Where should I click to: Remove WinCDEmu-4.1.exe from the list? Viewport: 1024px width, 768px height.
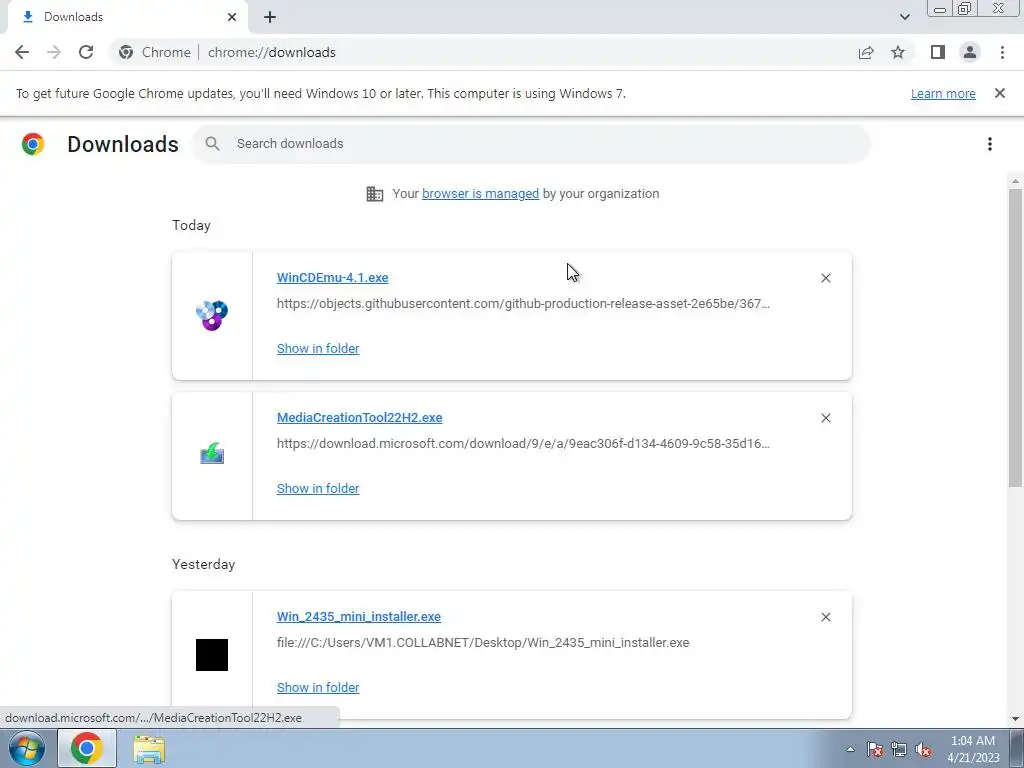[825, 278]
